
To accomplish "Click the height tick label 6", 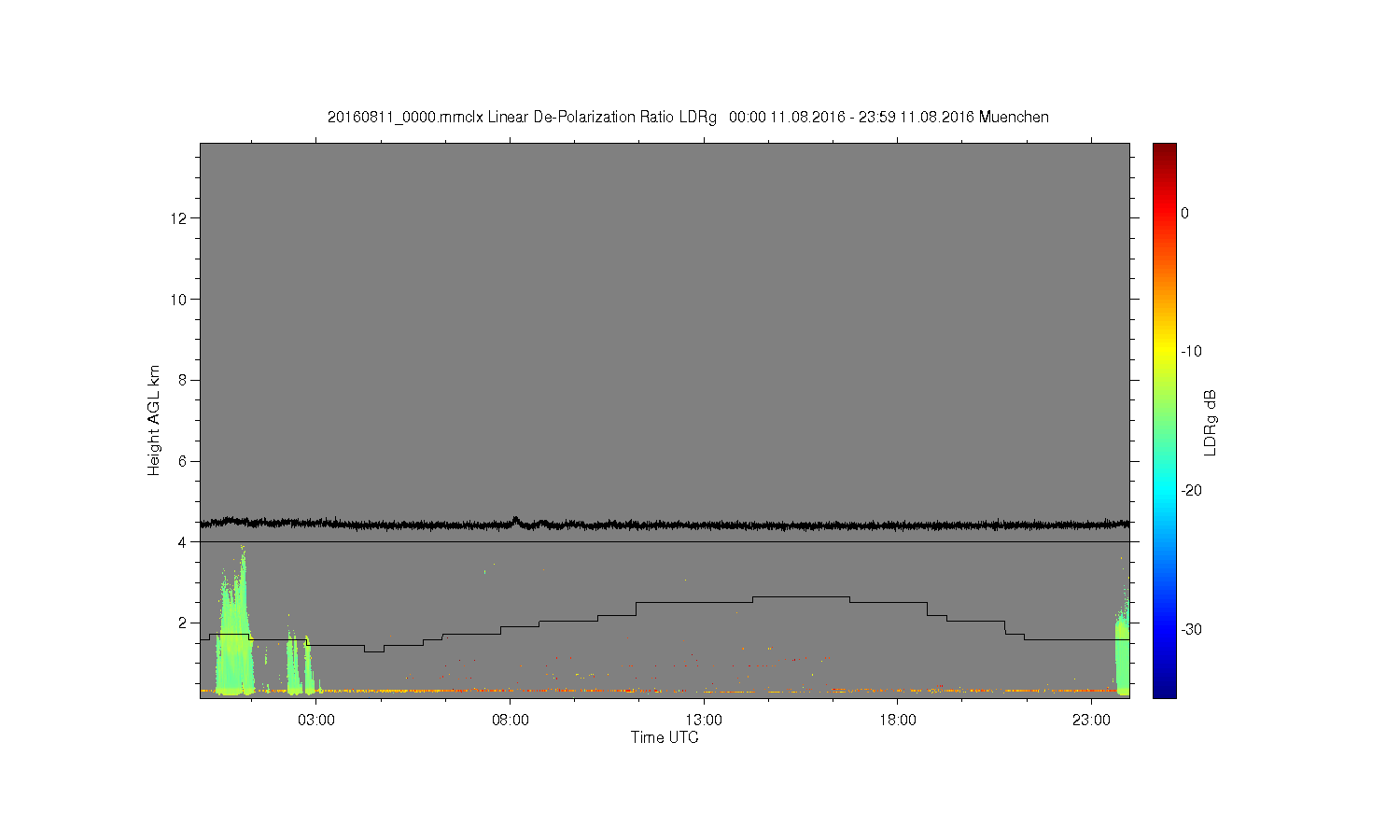I will point(183,461).
